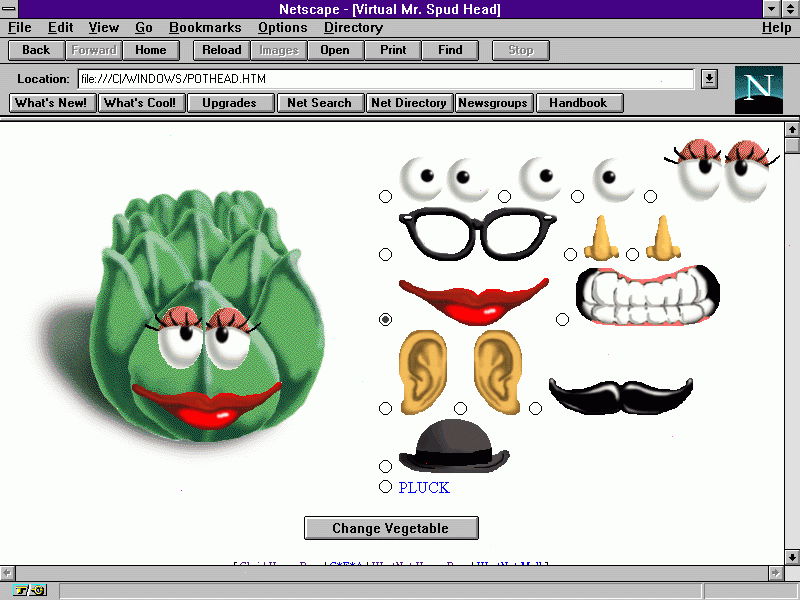Screen dimensions: 800x600
Task: Click the black bowler hat image
Action: pyautogui.click(x=454, y=446)
